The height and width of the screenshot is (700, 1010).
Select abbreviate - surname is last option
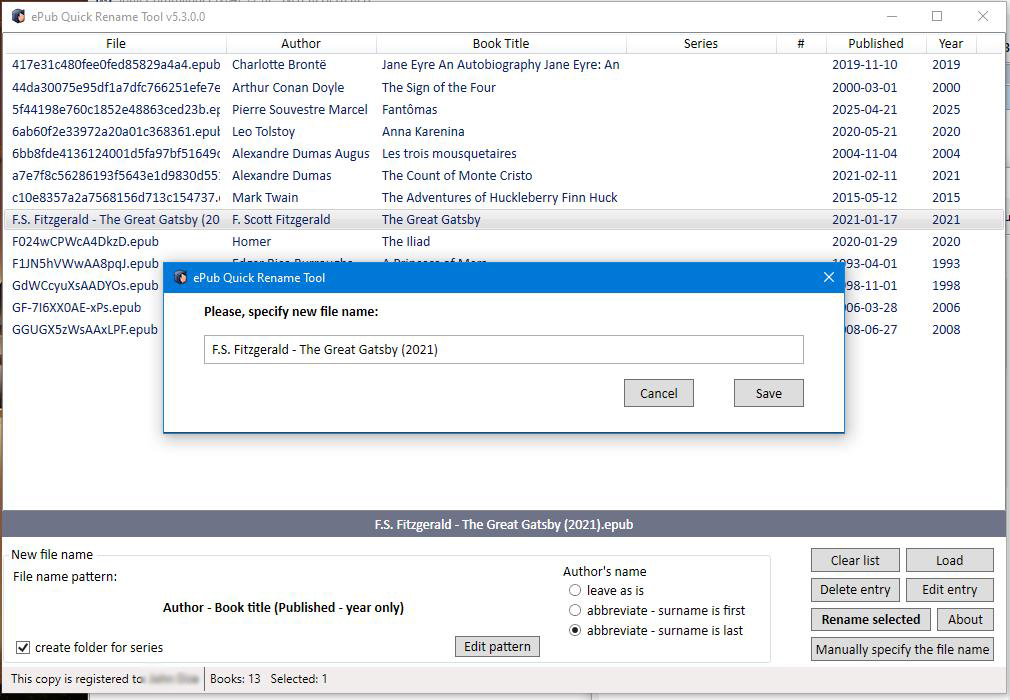point(575,629)
